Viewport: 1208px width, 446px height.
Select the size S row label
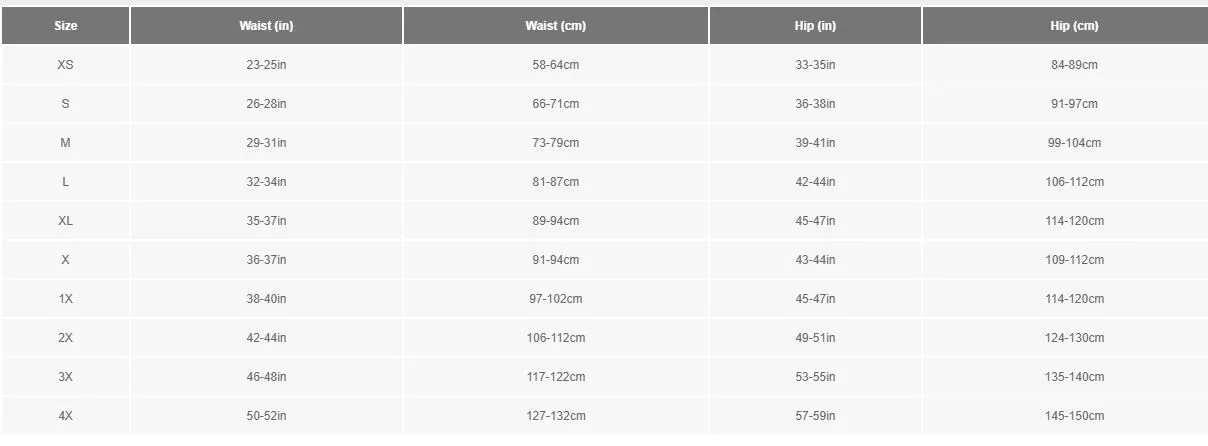coord(65,104)
